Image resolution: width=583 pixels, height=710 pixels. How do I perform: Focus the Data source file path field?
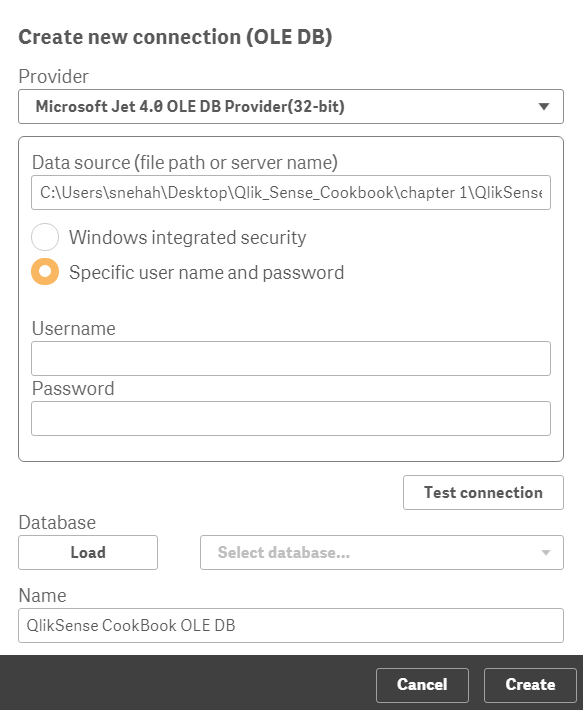[x=291, y=192]
